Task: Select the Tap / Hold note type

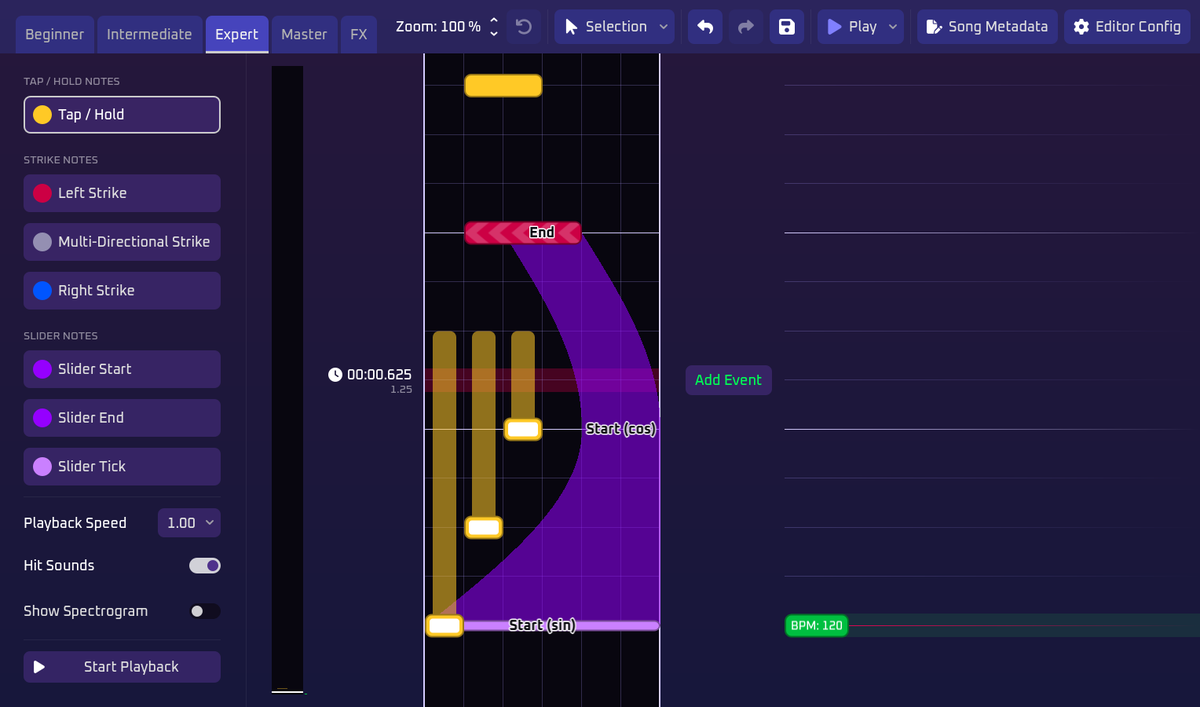Action: point(122,114)
